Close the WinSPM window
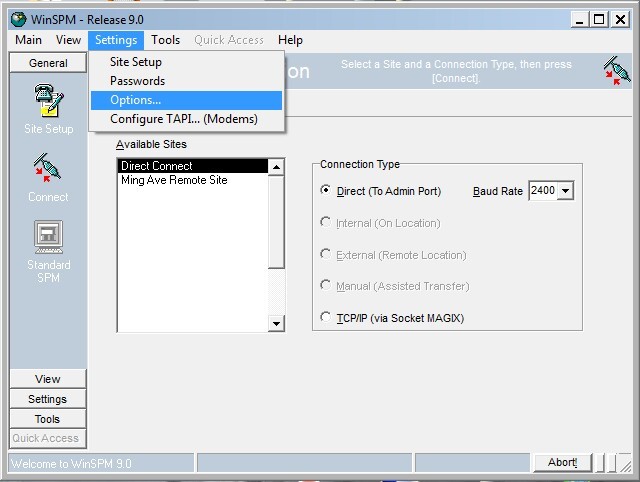 pos(620,20)
